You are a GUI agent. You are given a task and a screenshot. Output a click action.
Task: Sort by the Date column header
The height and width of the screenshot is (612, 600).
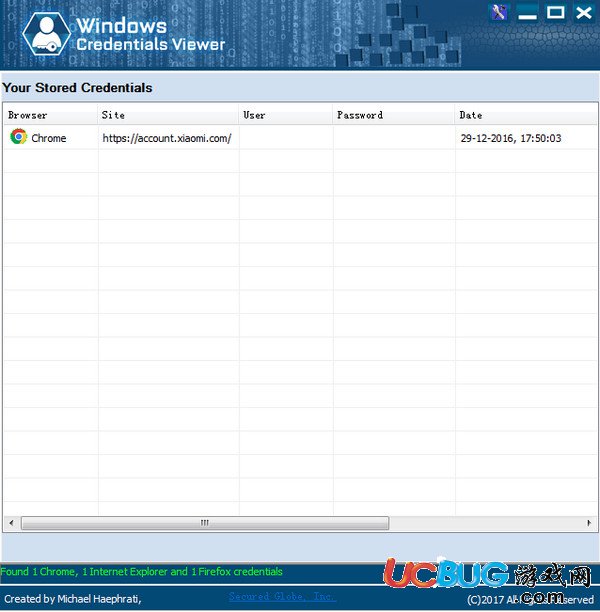[x=526, y=115]
